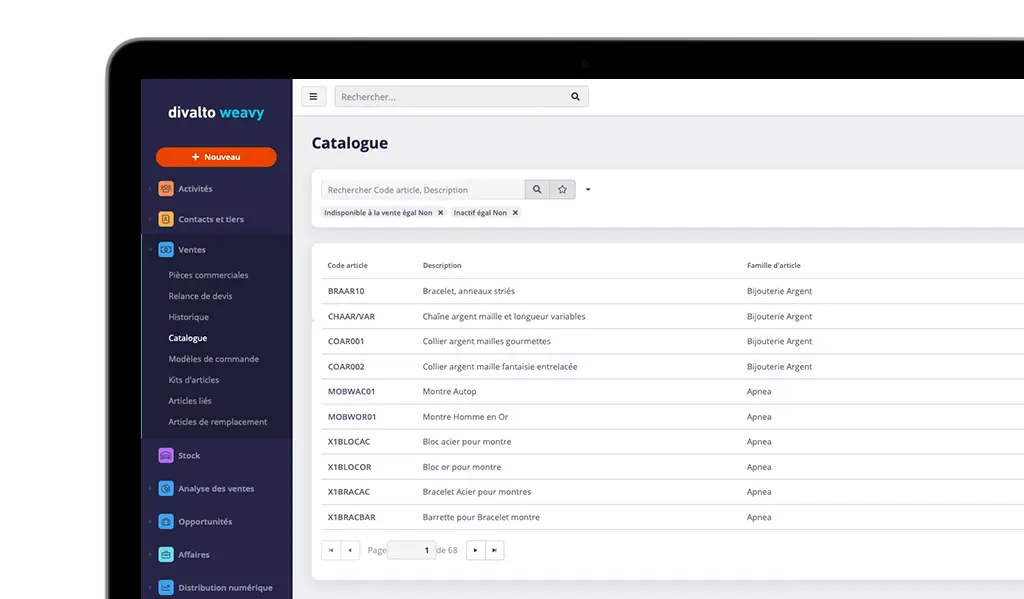The width and height of the screenshot is (1024, 599).
Task: Go to first page button
Action: pyautogui.click(x=331, y=550)
